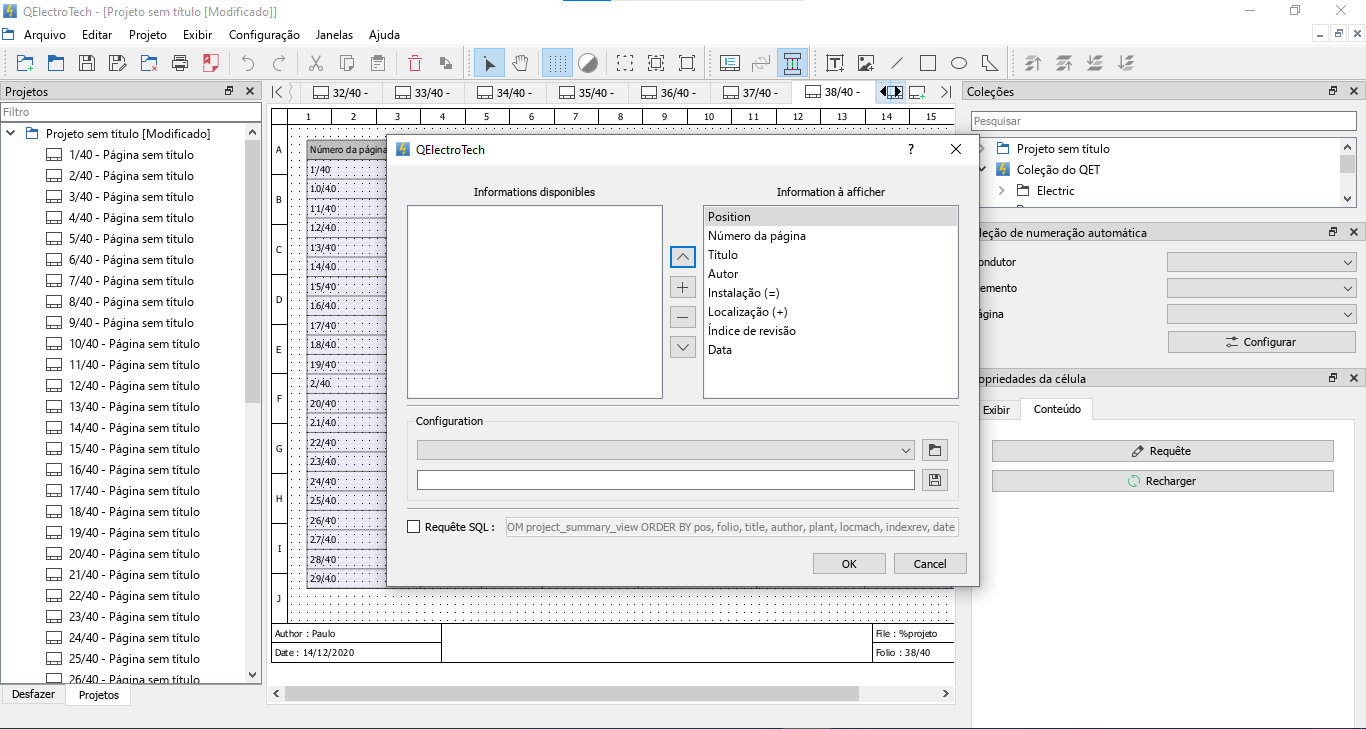This screenshot has height=729, width=1366.
Task: Expand the Electric collection folder
Action: pyautogui.click(x=1003, y=190)
